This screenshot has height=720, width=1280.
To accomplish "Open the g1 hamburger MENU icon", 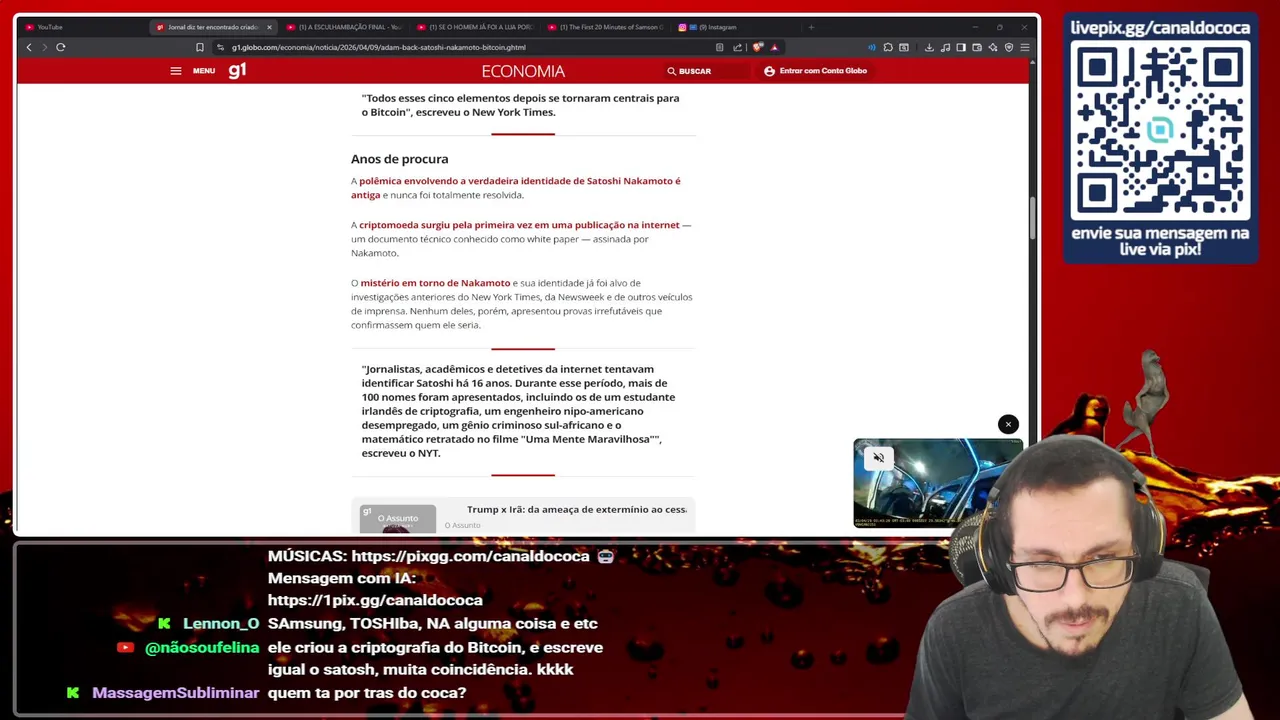I will tap(176, 71).
